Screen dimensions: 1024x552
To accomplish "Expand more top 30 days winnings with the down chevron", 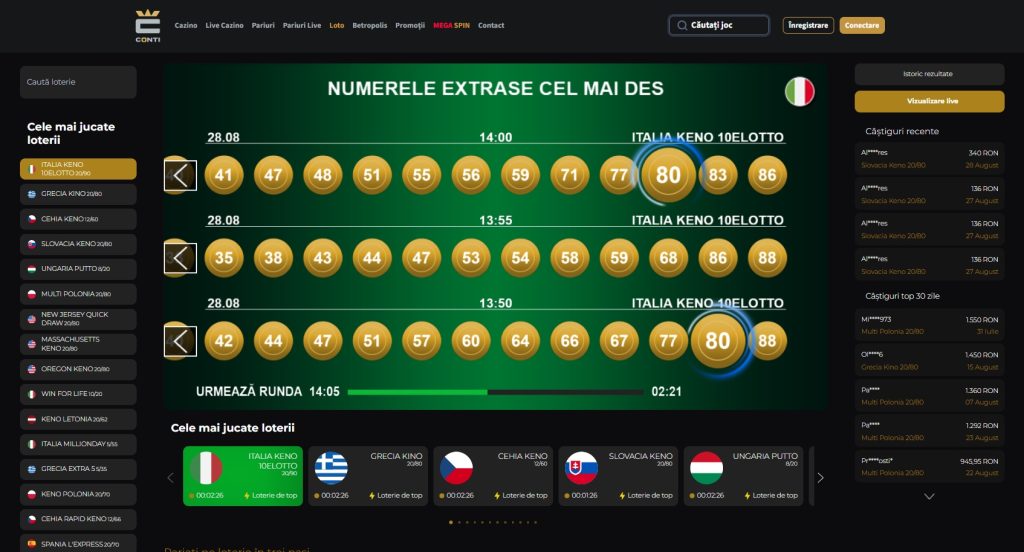I will (929, 496).
